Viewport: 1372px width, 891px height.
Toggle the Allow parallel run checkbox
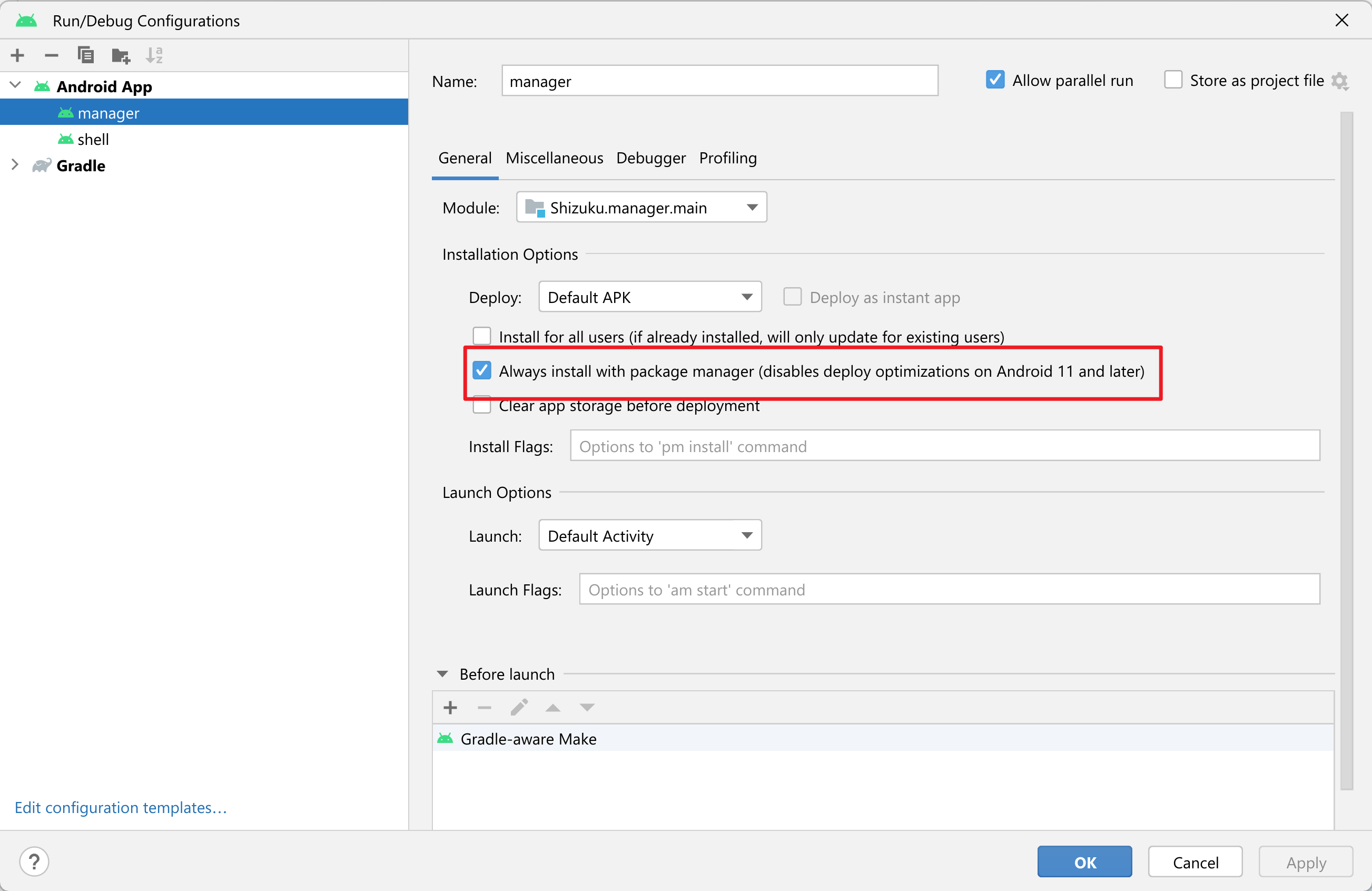point(995,80)
